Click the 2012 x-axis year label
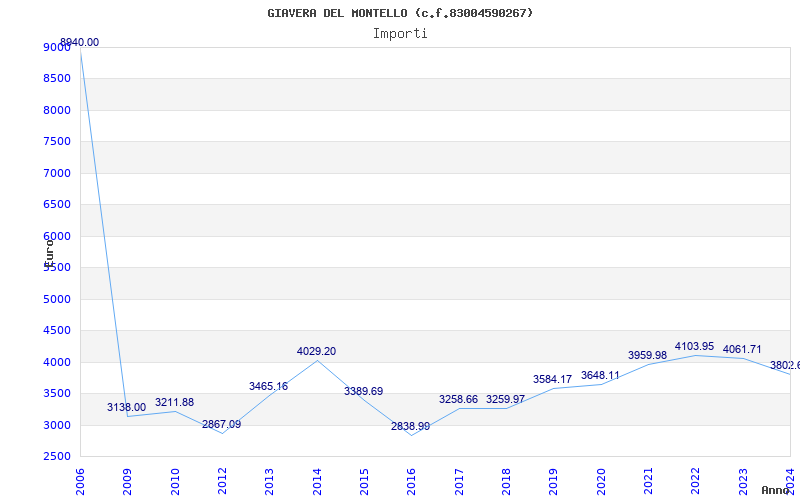Screen dimensions: 800x500 point(222,482)
